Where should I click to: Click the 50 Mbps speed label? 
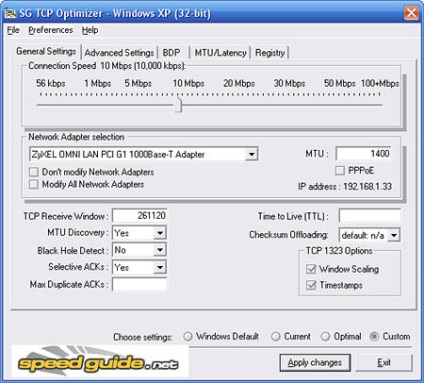click(339, 83)
